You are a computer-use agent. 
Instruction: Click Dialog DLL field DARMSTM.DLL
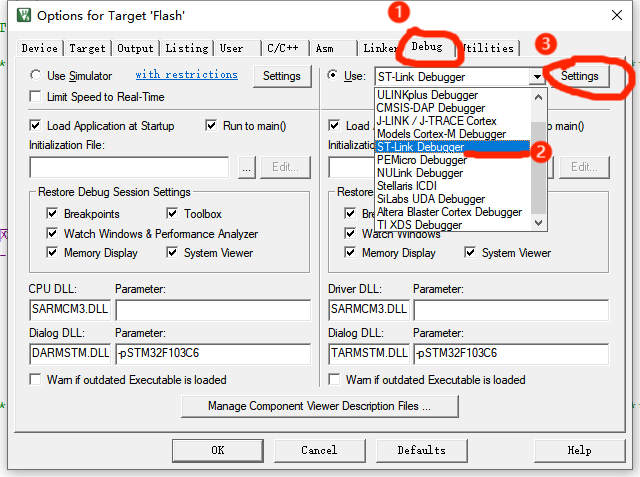coord(70,353)
